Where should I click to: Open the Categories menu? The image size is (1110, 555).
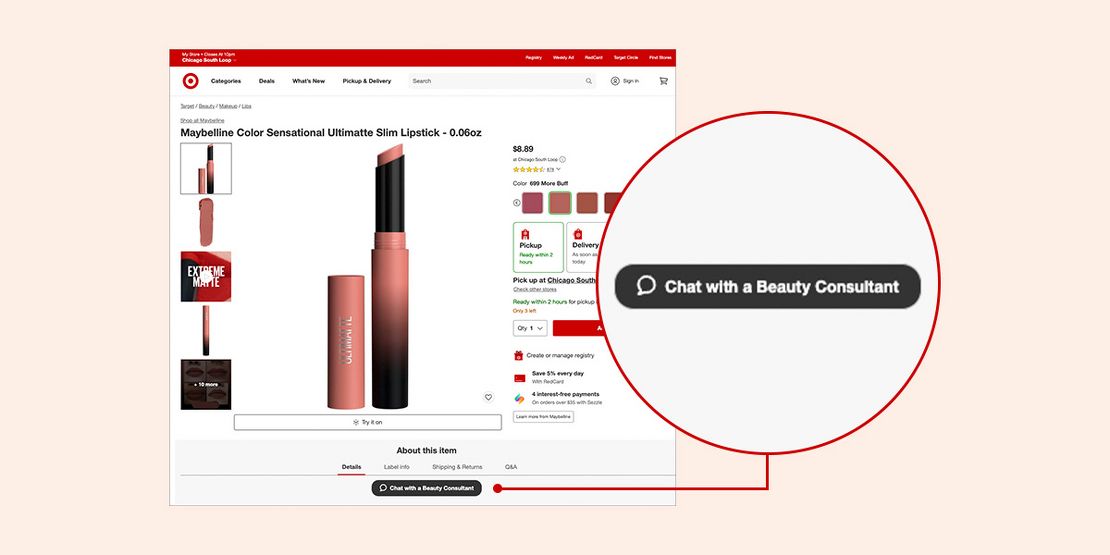click(226, 81)
